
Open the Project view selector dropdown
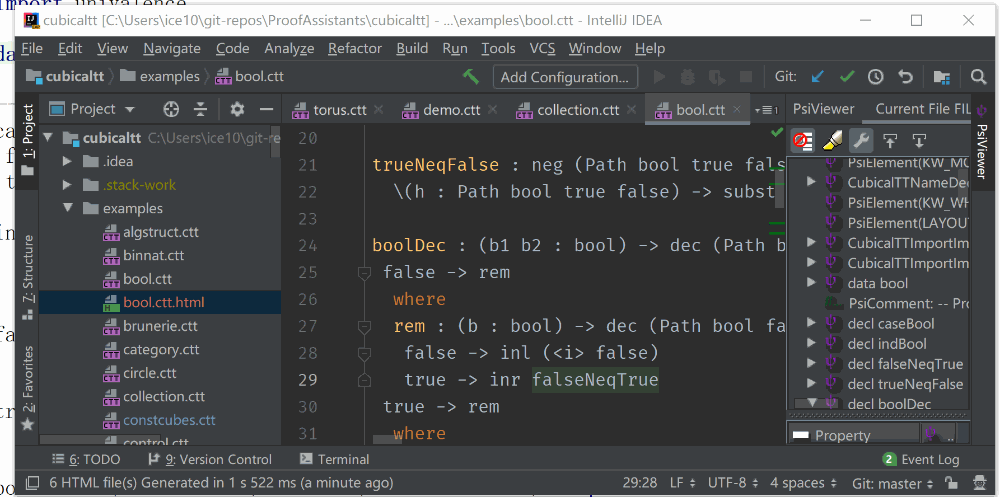(x=92, y=109)
